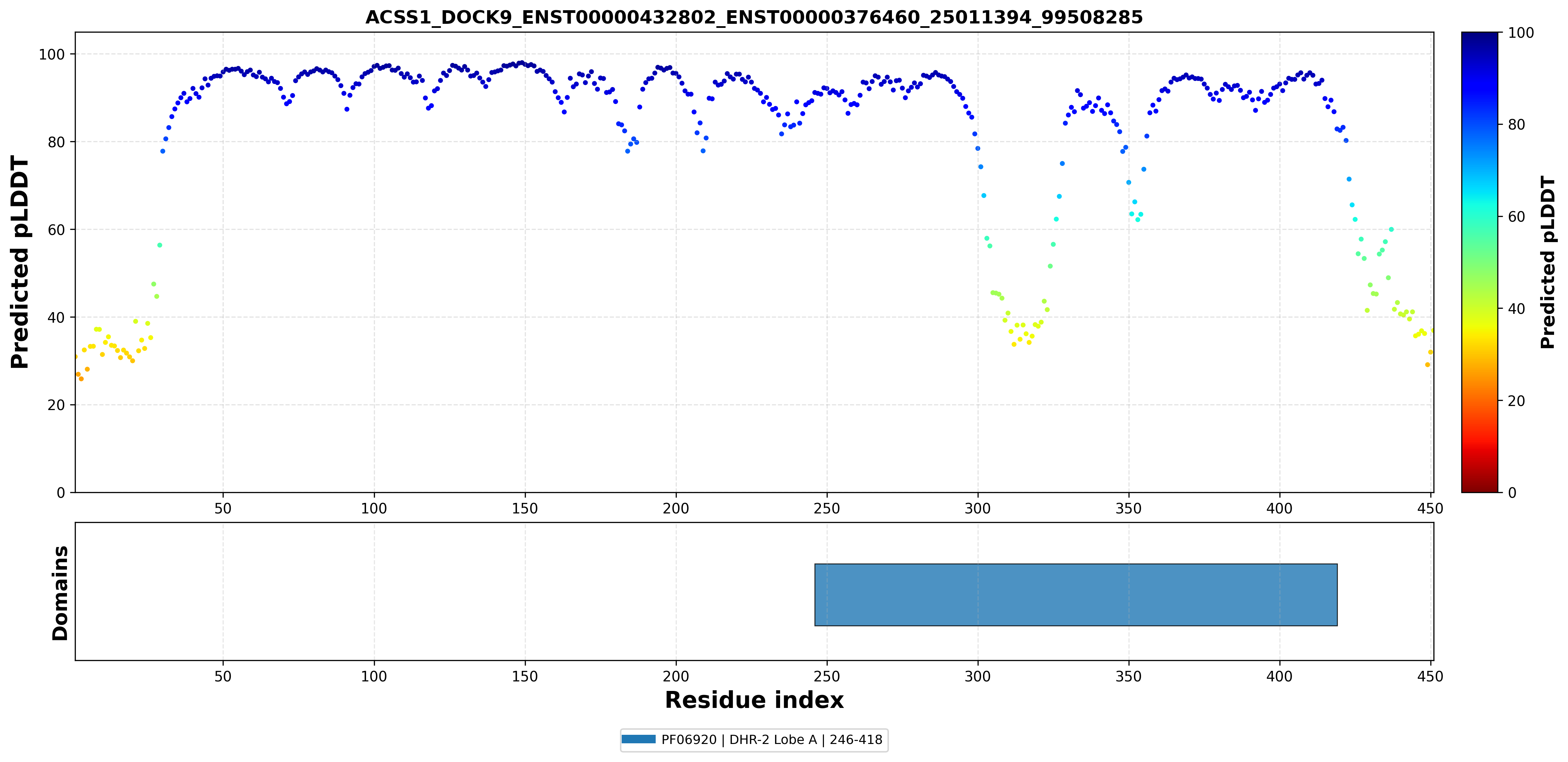
Task: Select the DHR-2 Lobe A domain bar
Action: [x=1076, y=594]
